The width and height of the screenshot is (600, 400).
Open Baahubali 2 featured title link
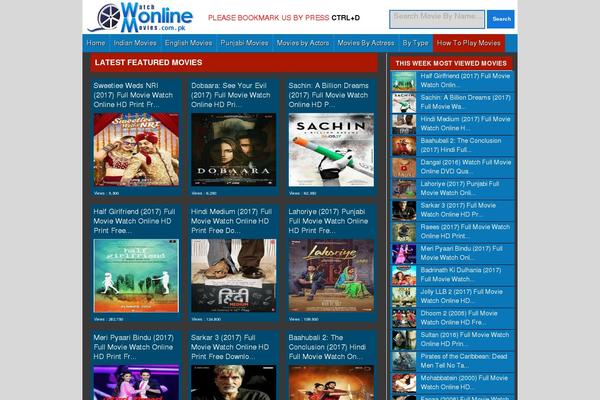point(327,347)
